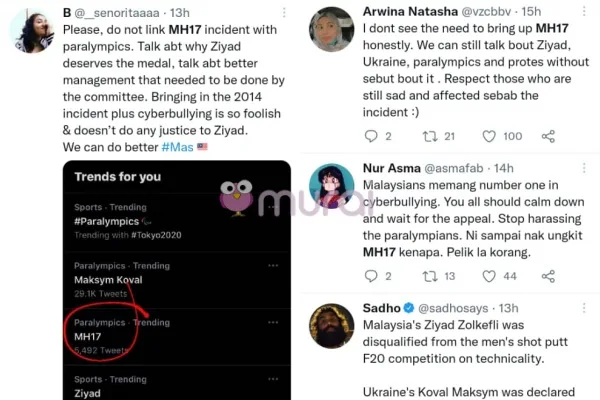This screenshot has width=600, height=400.
Task: Open more options for MH17 trend
Action: pos(273,322)
